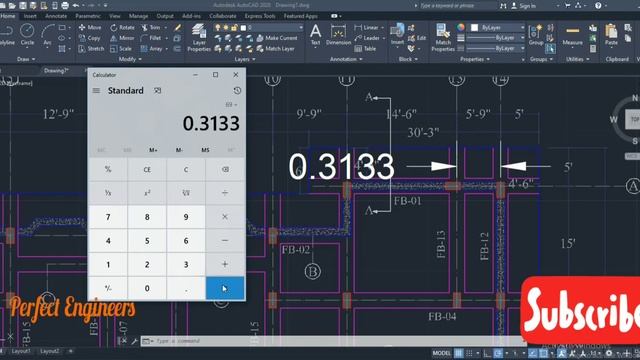
Task: Toggle ortho mode in status bar
Action: [x=487, y=353]
